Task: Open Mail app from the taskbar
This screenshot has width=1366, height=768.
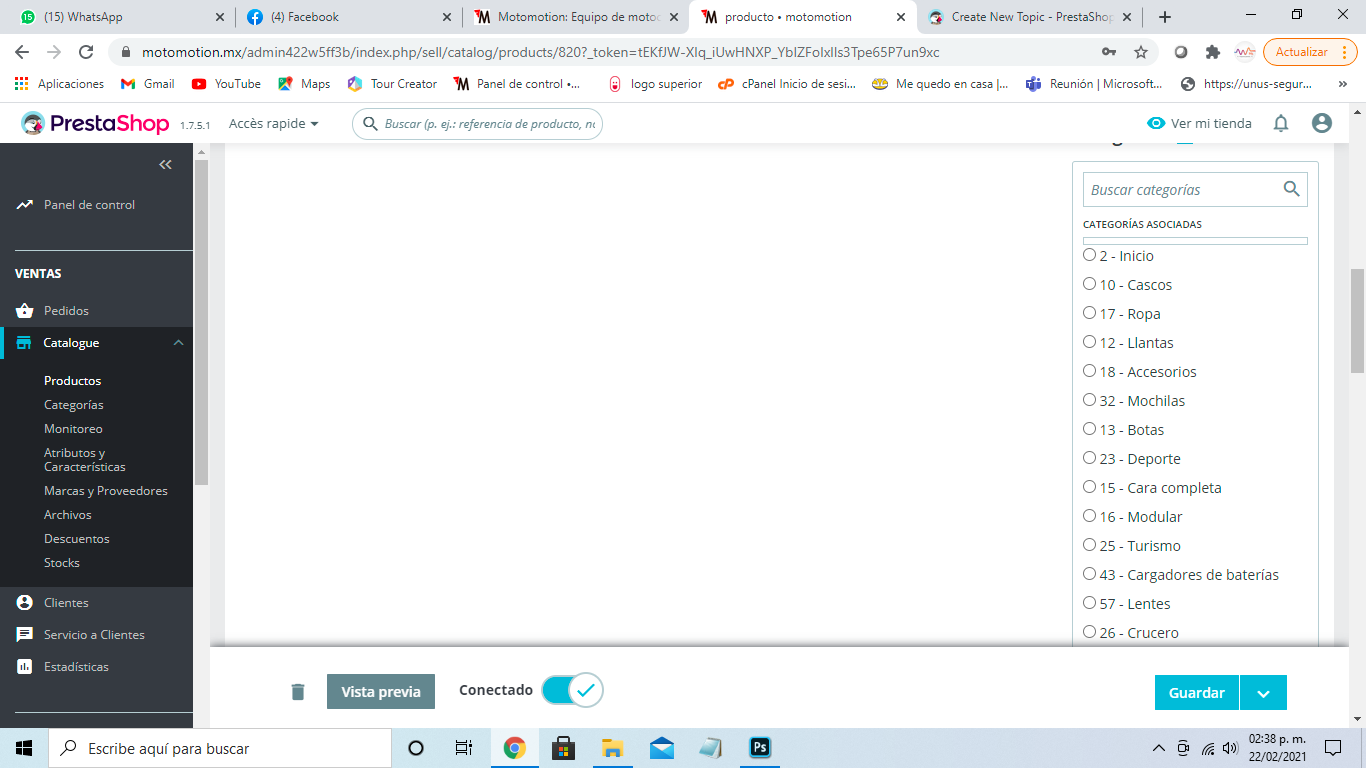Action: (x=662, y=748)
